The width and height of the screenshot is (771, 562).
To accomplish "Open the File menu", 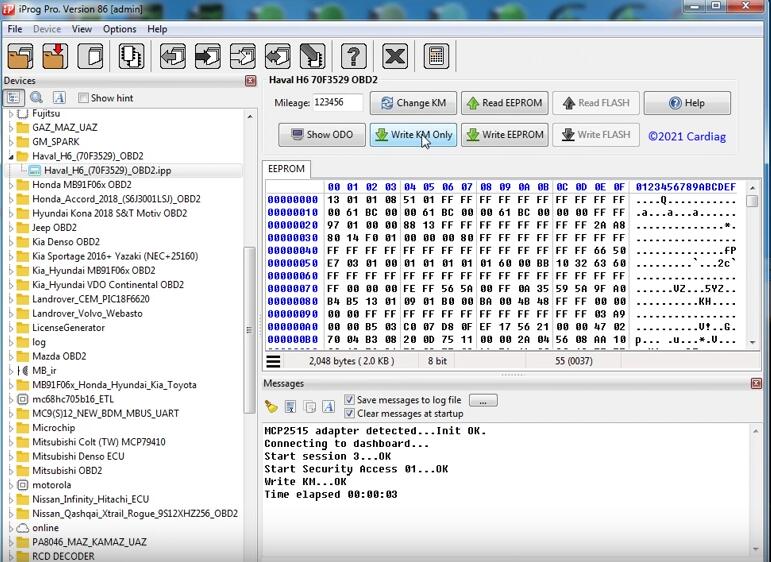I will coord(15,29).
